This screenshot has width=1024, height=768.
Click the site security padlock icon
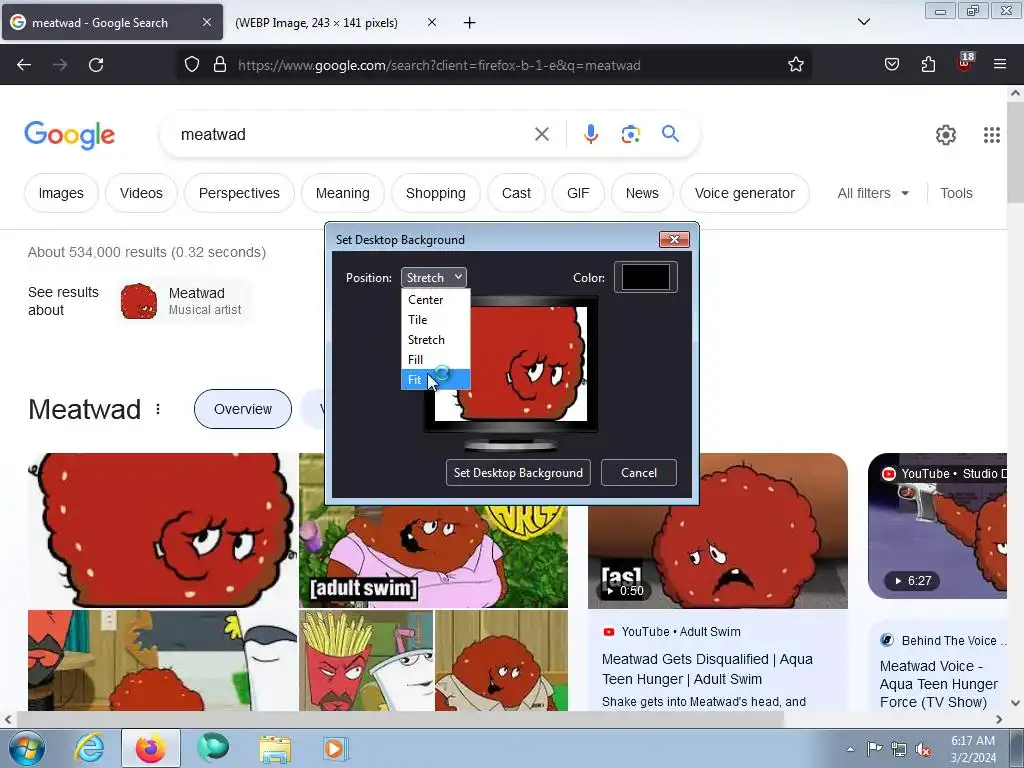click(x=220, y=65)
